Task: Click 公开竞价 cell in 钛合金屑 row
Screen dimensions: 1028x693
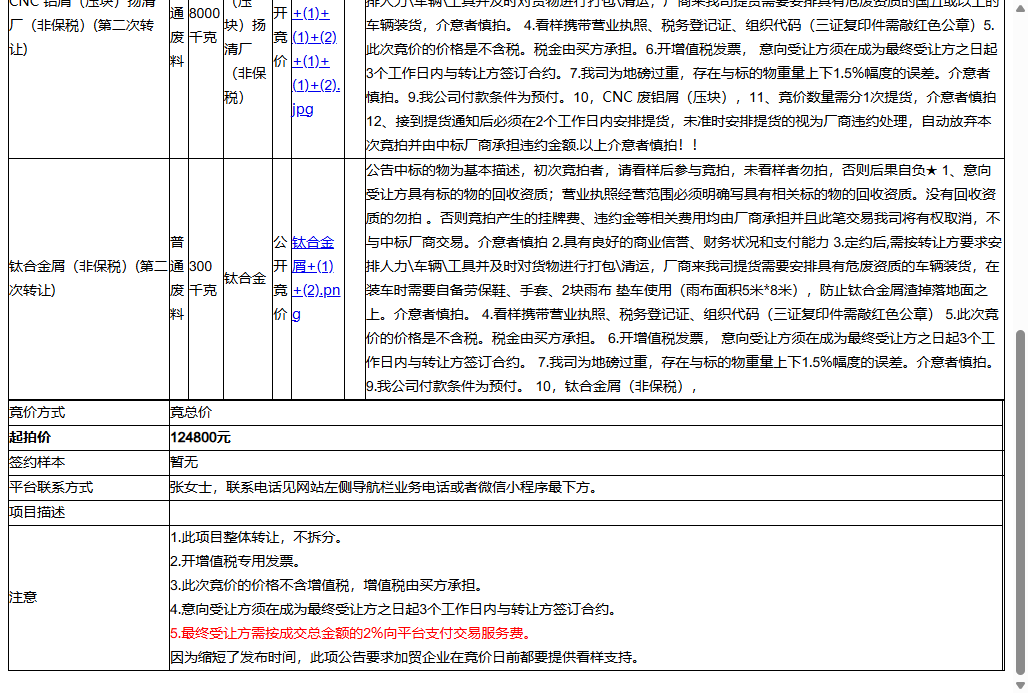Action: click(281, 279)
